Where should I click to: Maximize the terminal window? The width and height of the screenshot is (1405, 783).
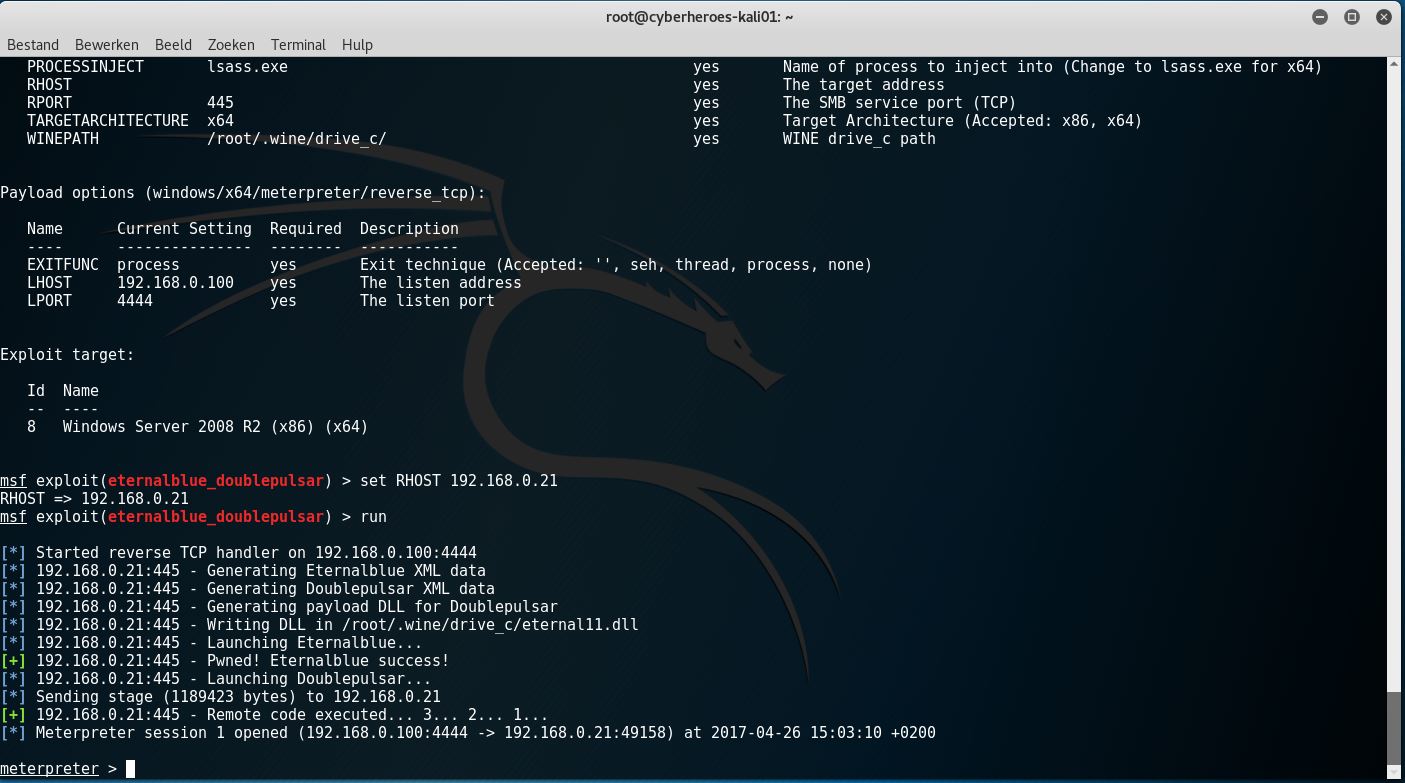pos(1352,17)
